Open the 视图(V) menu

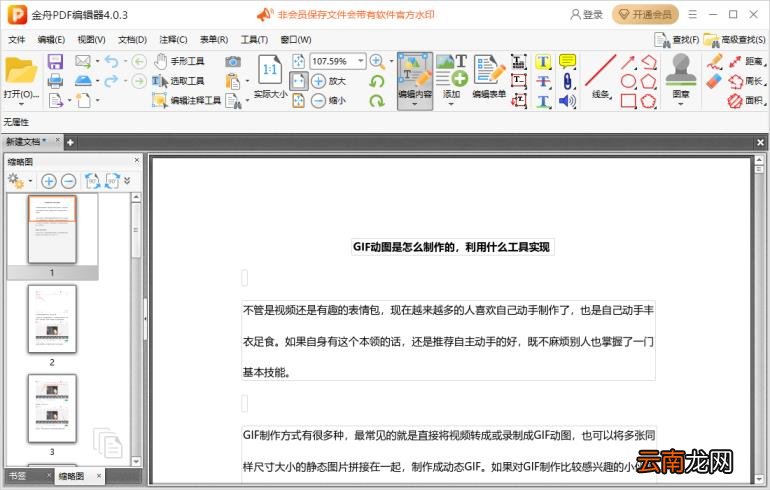[91, 39]
